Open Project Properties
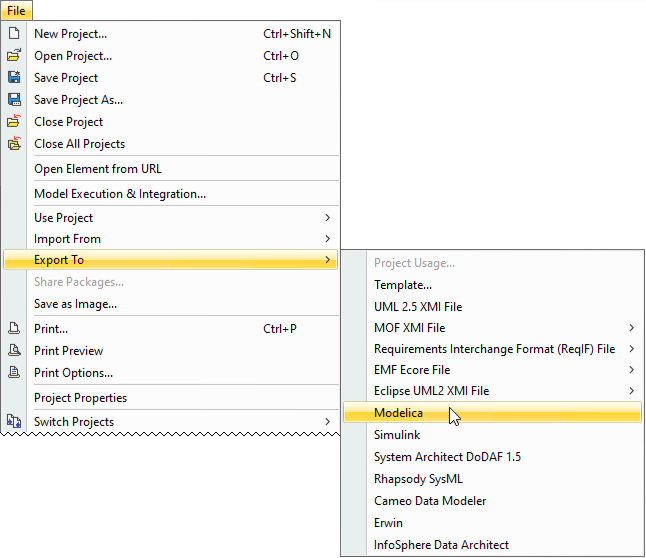Viewport: 646px width, 558px height. pos(80,397)
